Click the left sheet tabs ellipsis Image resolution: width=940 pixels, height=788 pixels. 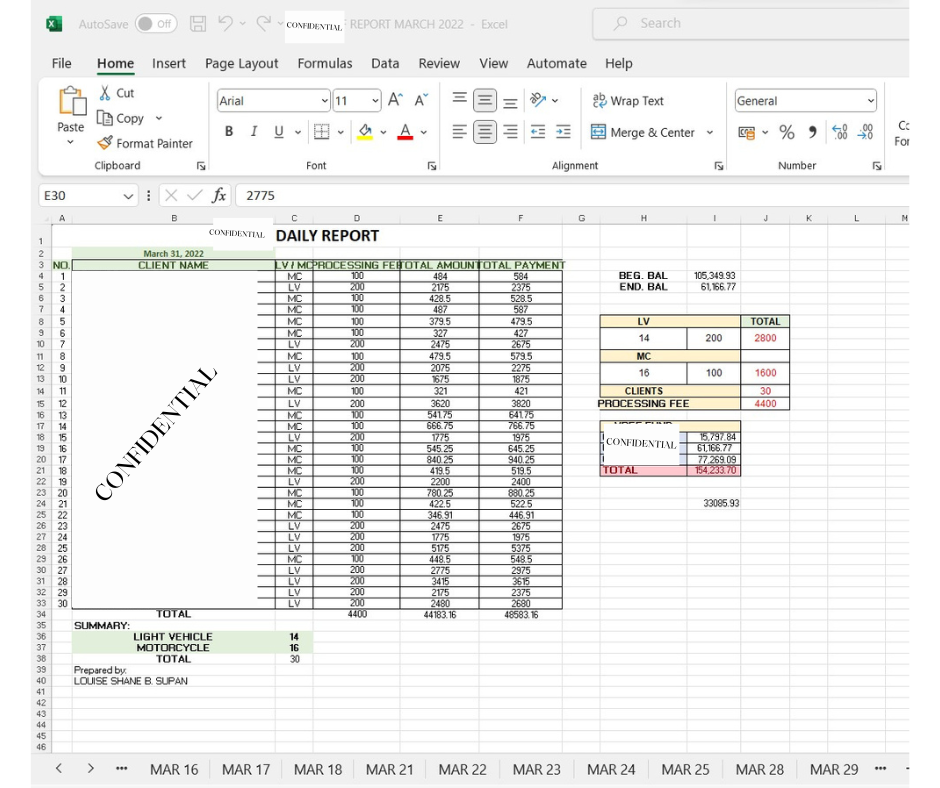[122, 768]
